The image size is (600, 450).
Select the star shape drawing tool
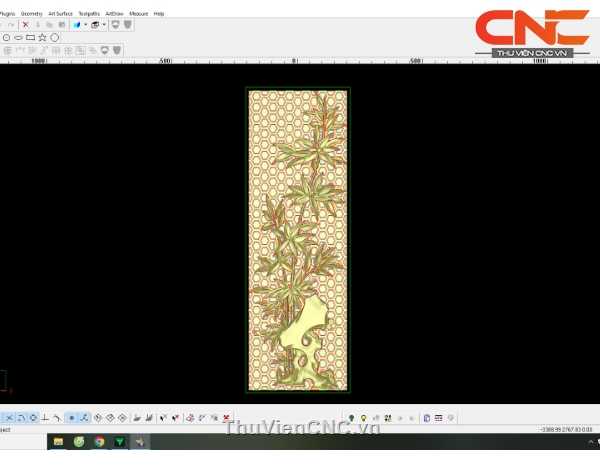tap(42, 37)
